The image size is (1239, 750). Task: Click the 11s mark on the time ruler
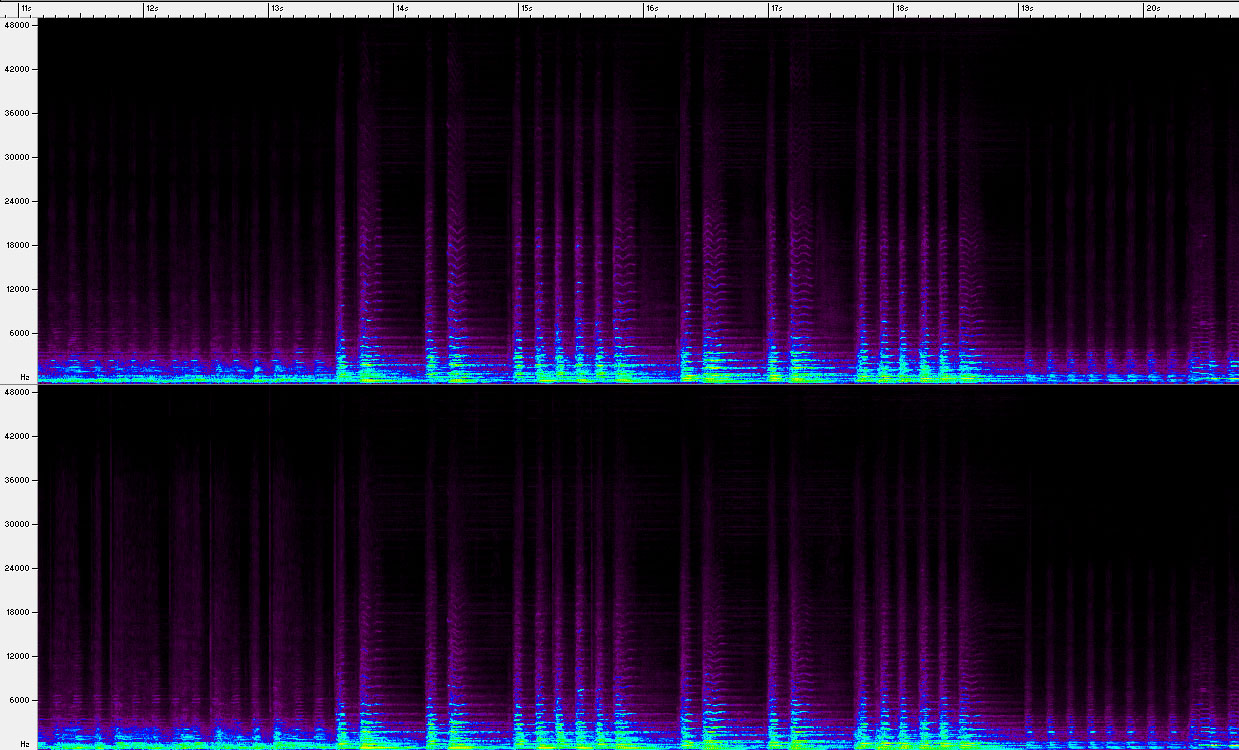(x=26, y=8)
